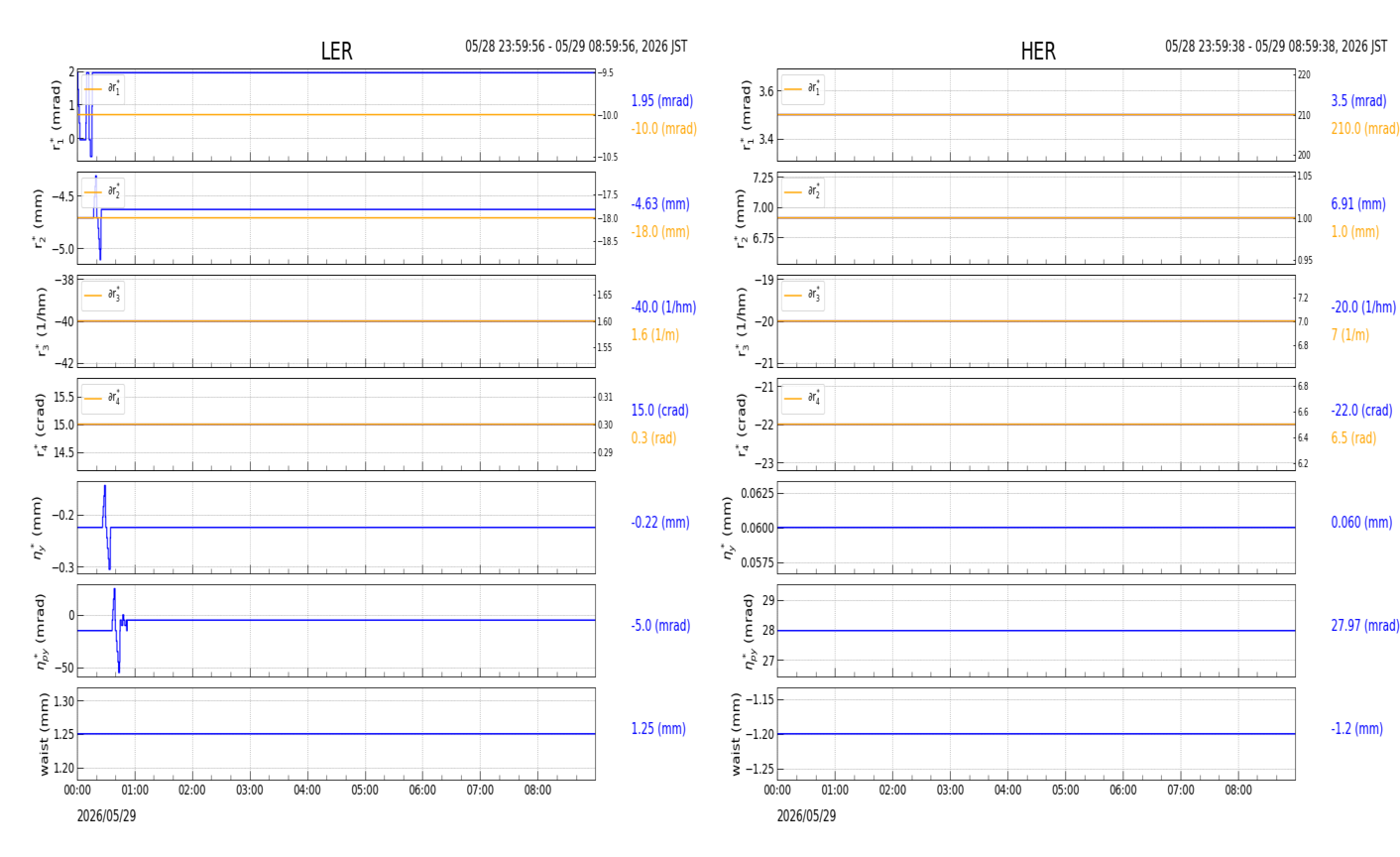Screen dimensions: 1400x857
Task: Click the blue -22.0 (crad) value
Action: [1361, 411]
